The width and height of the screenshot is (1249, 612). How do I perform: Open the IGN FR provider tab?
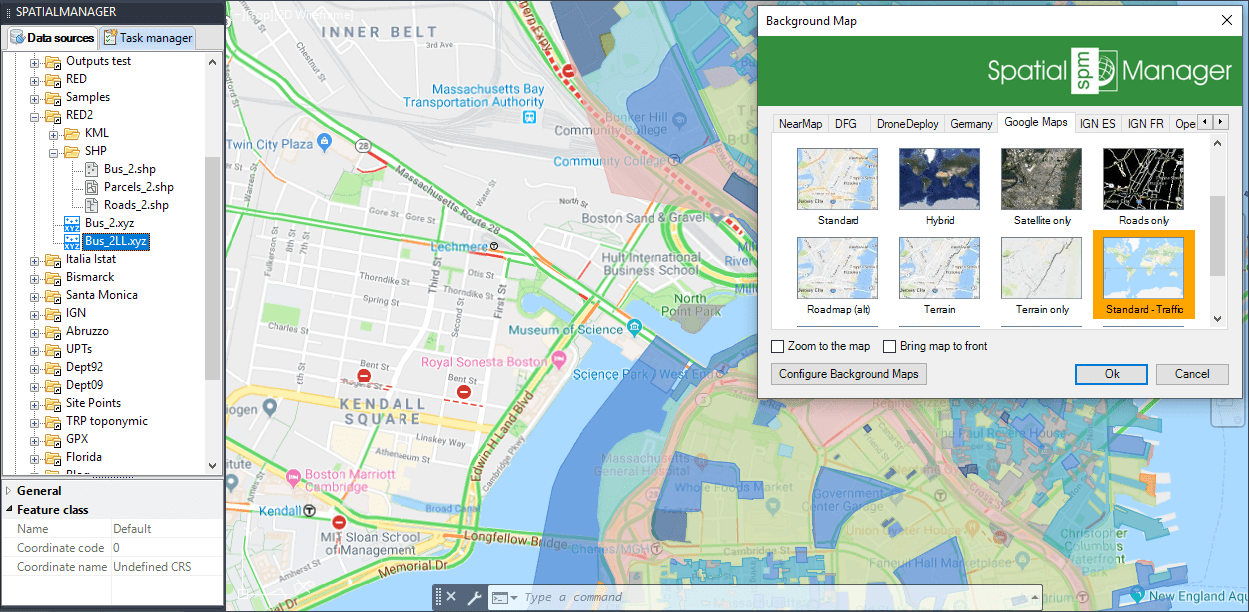[1145, 124]
